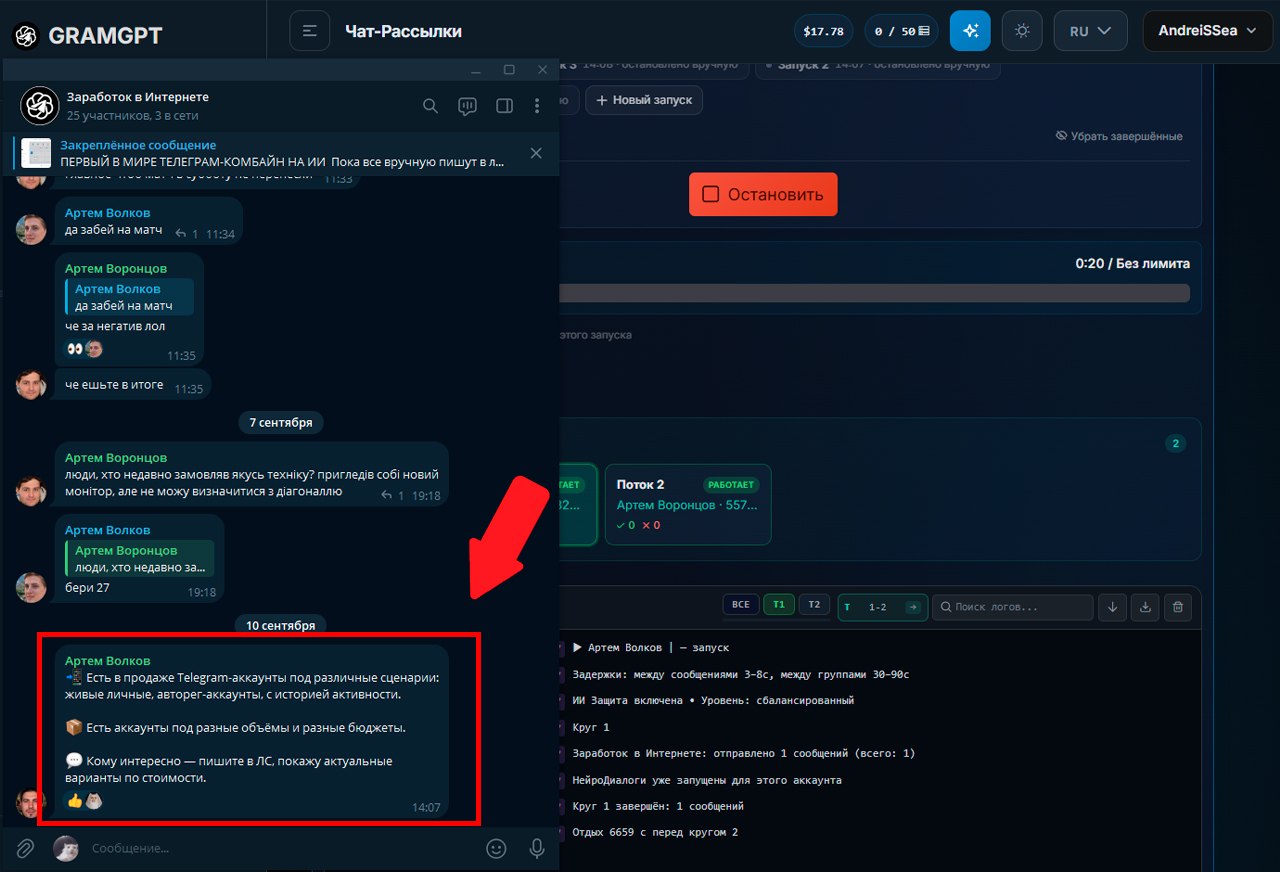
Task: Click the thread count badge showing 2
Action: pyautogui.click(x=1176, y=444)
